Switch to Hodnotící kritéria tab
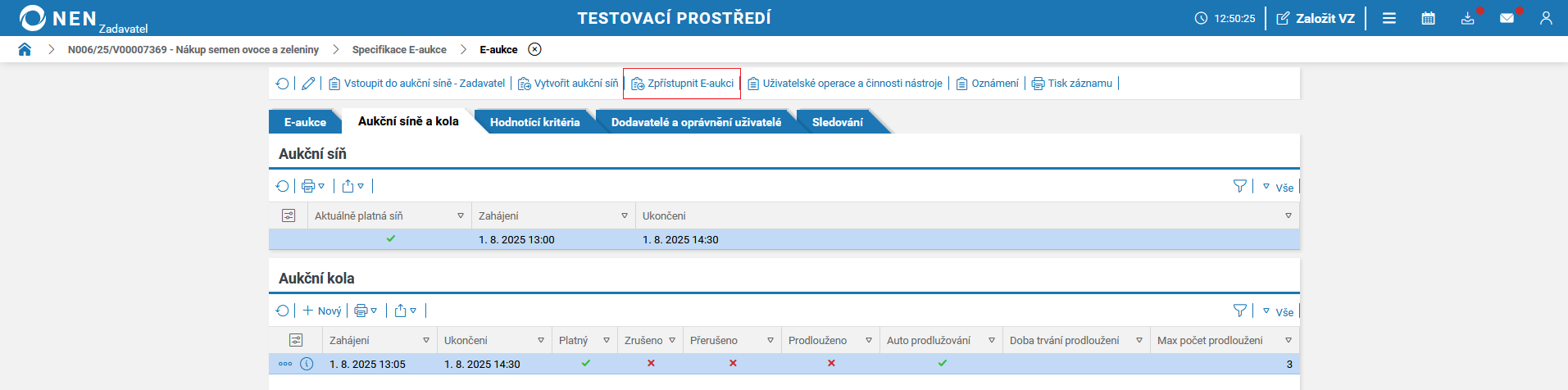Image resolution: width=1568 pixels, height=390 pixels. click(534, 122)
